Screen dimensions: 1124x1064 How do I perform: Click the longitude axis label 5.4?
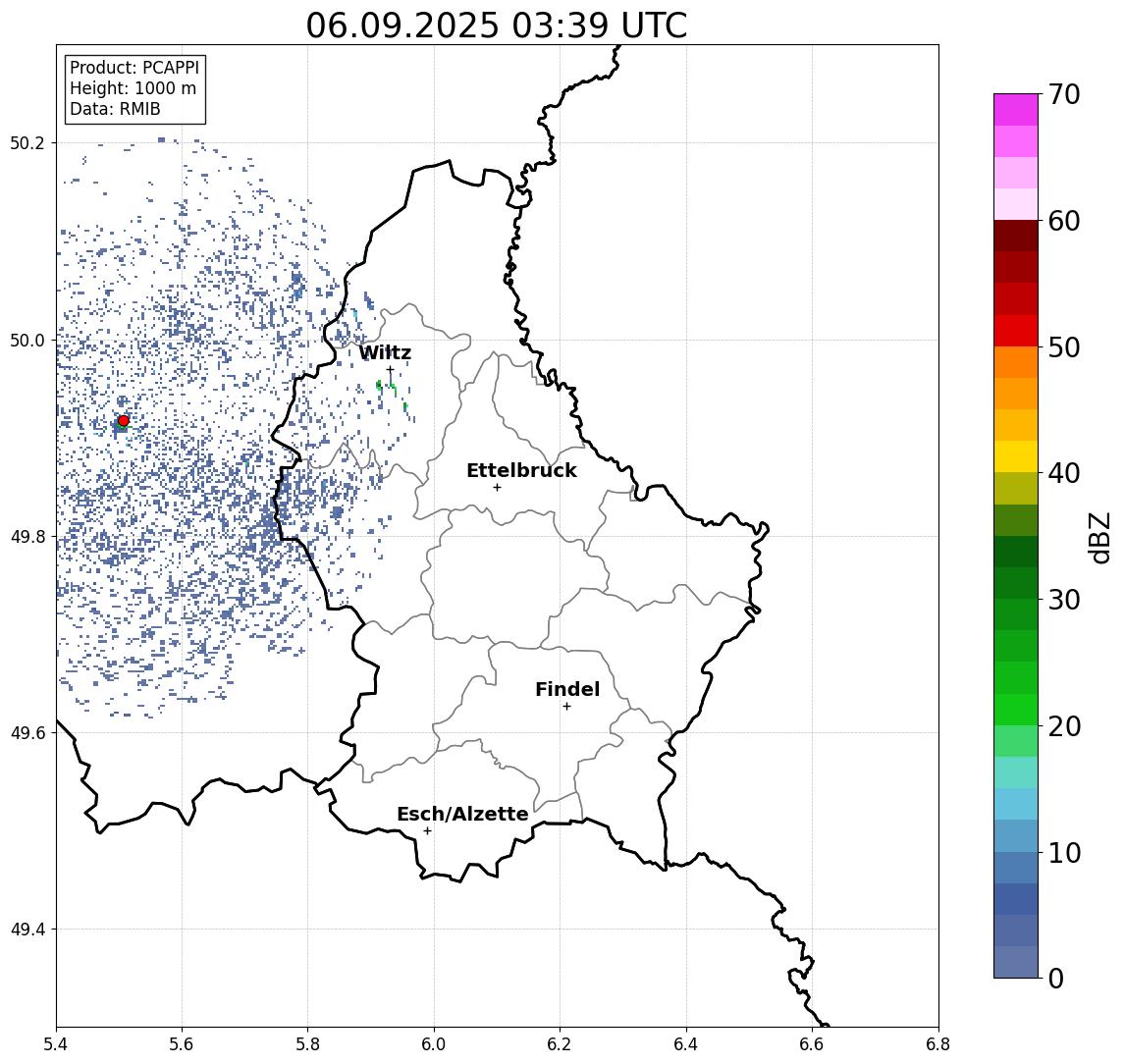(x=56, y=1044)
